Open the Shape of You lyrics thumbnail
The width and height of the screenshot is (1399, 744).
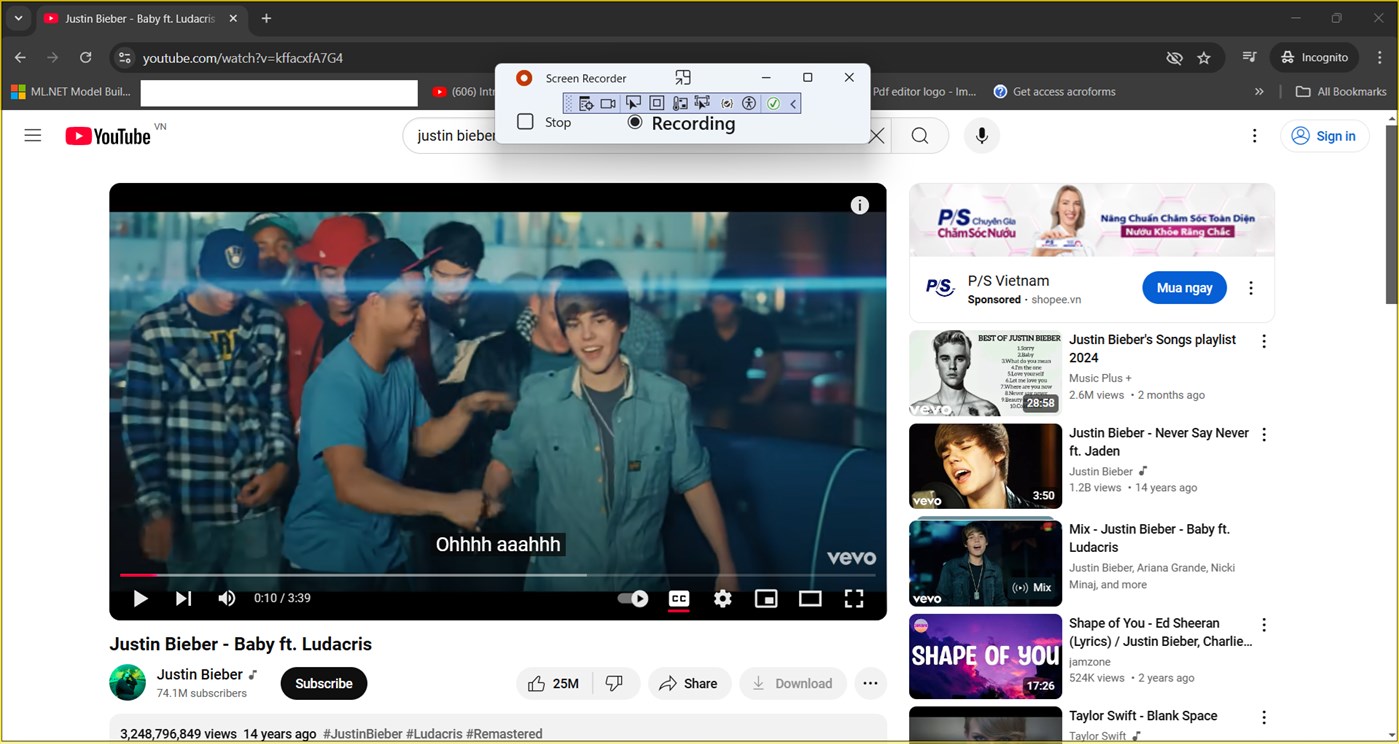pos(984,655)
